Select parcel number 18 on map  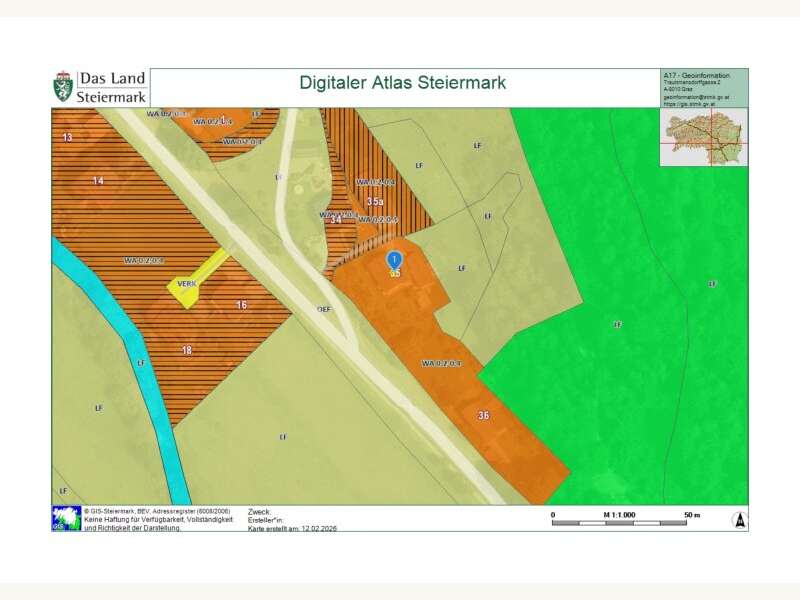click(x=187, y=350)
